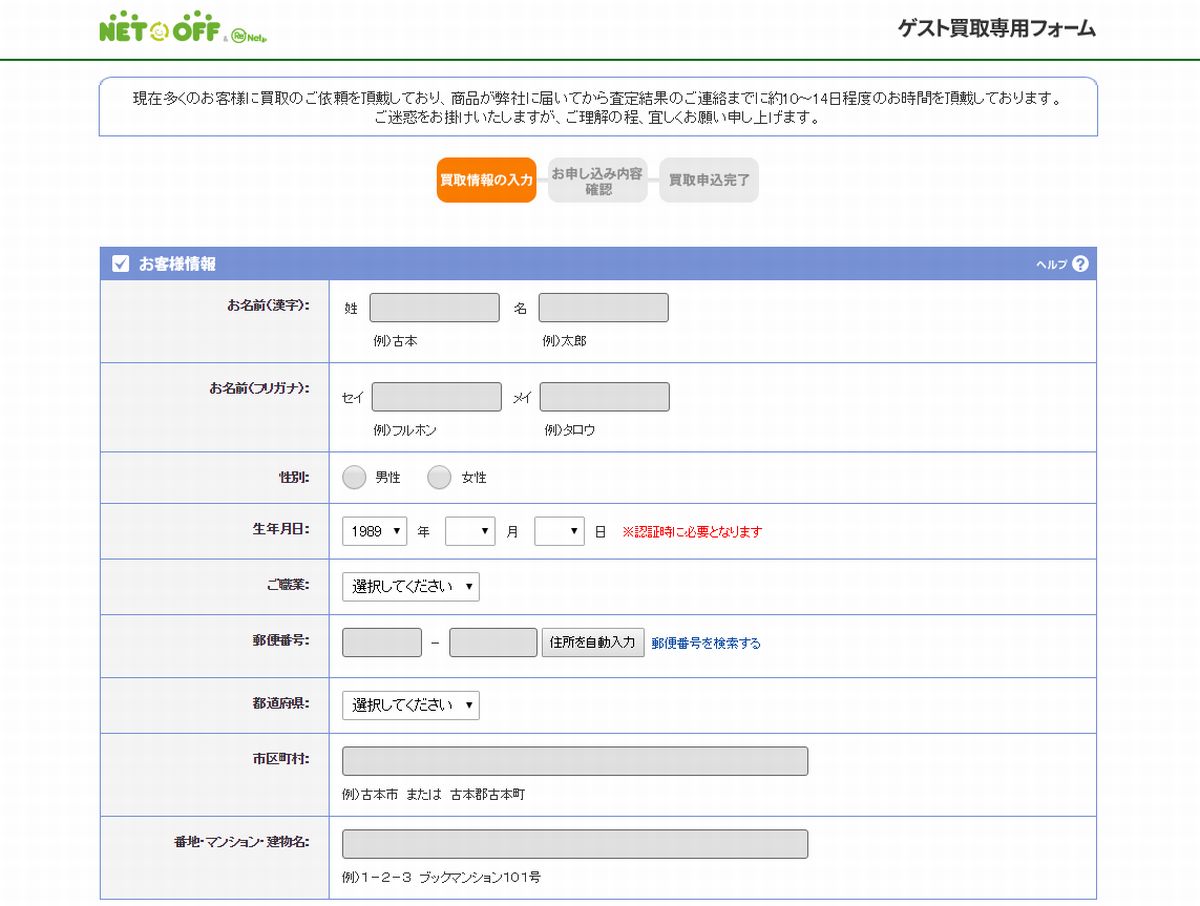The height and width of the screenshot is (906, 1200).
Task: Focus the 番地・マンション・建物名 address field
Action: (575, 844)
